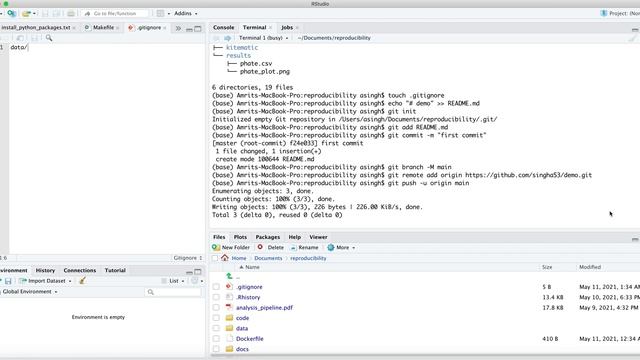Tick the checkbox for .gitignore
This screenshot has width=640, height=360.
tap(216, 287)
